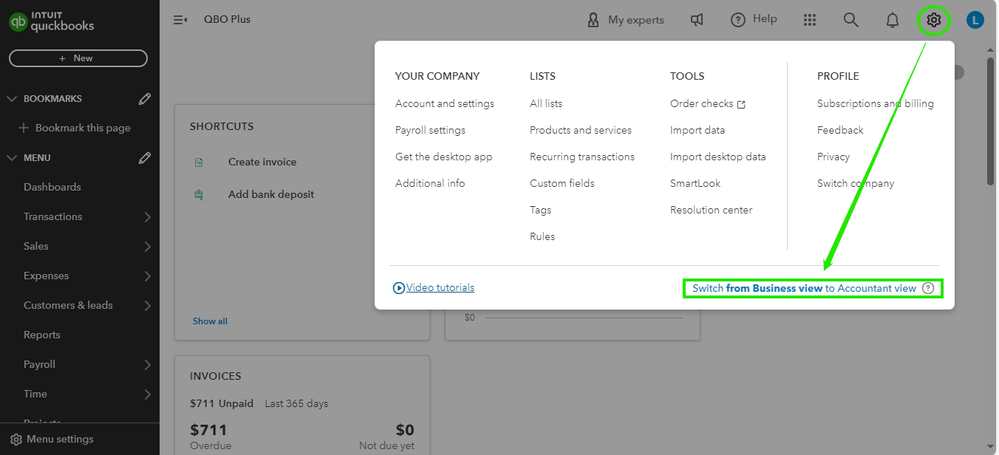Open the apps grid icon
This screenshot has height=455, width=999.
[810, 20]
